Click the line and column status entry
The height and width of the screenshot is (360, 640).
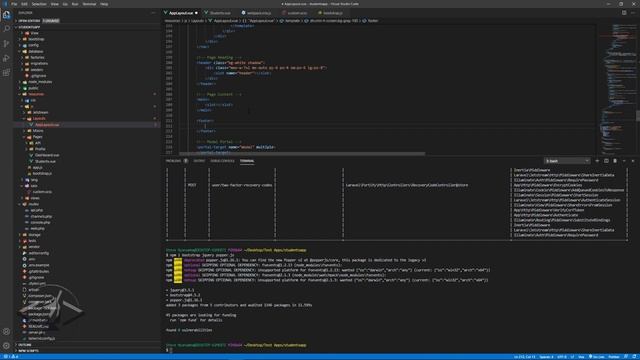(x=524, y=357)
